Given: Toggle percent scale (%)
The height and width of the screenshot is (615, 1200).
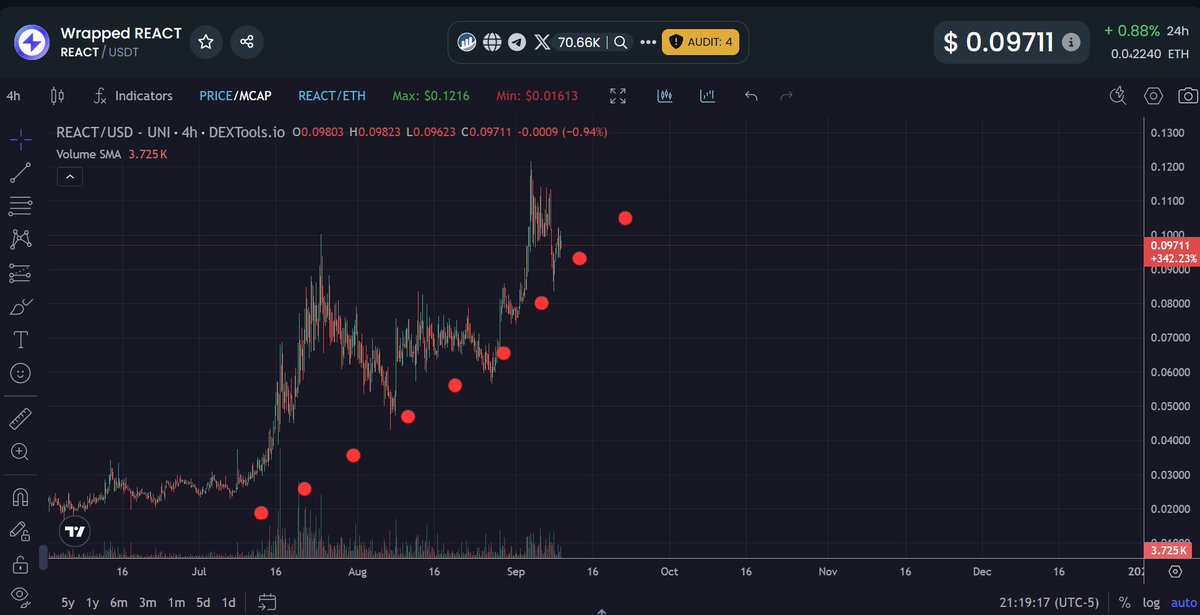Looking at the screenshot, I should coord(1124,603).
